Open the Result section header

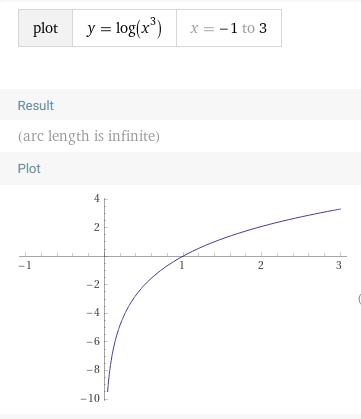[36, 105]
